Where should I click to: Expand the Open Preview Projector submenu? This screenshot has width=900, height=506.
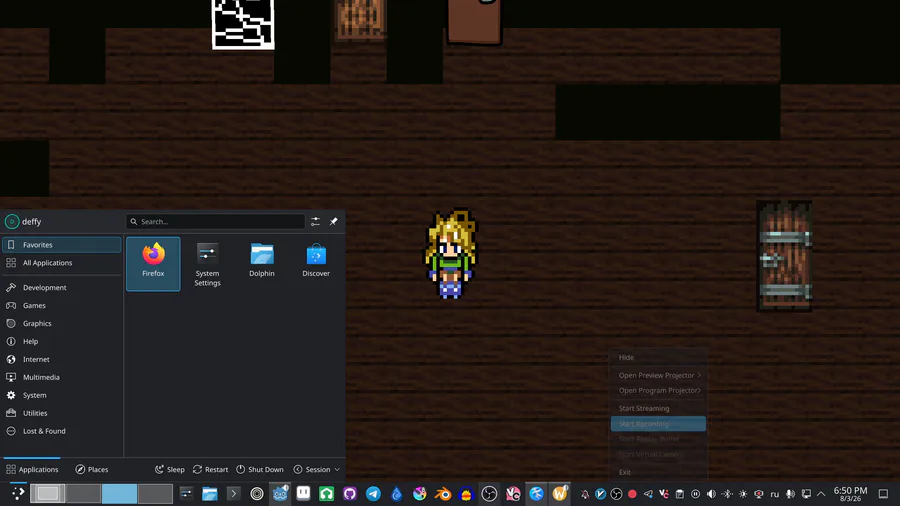(x=658, y=375)
